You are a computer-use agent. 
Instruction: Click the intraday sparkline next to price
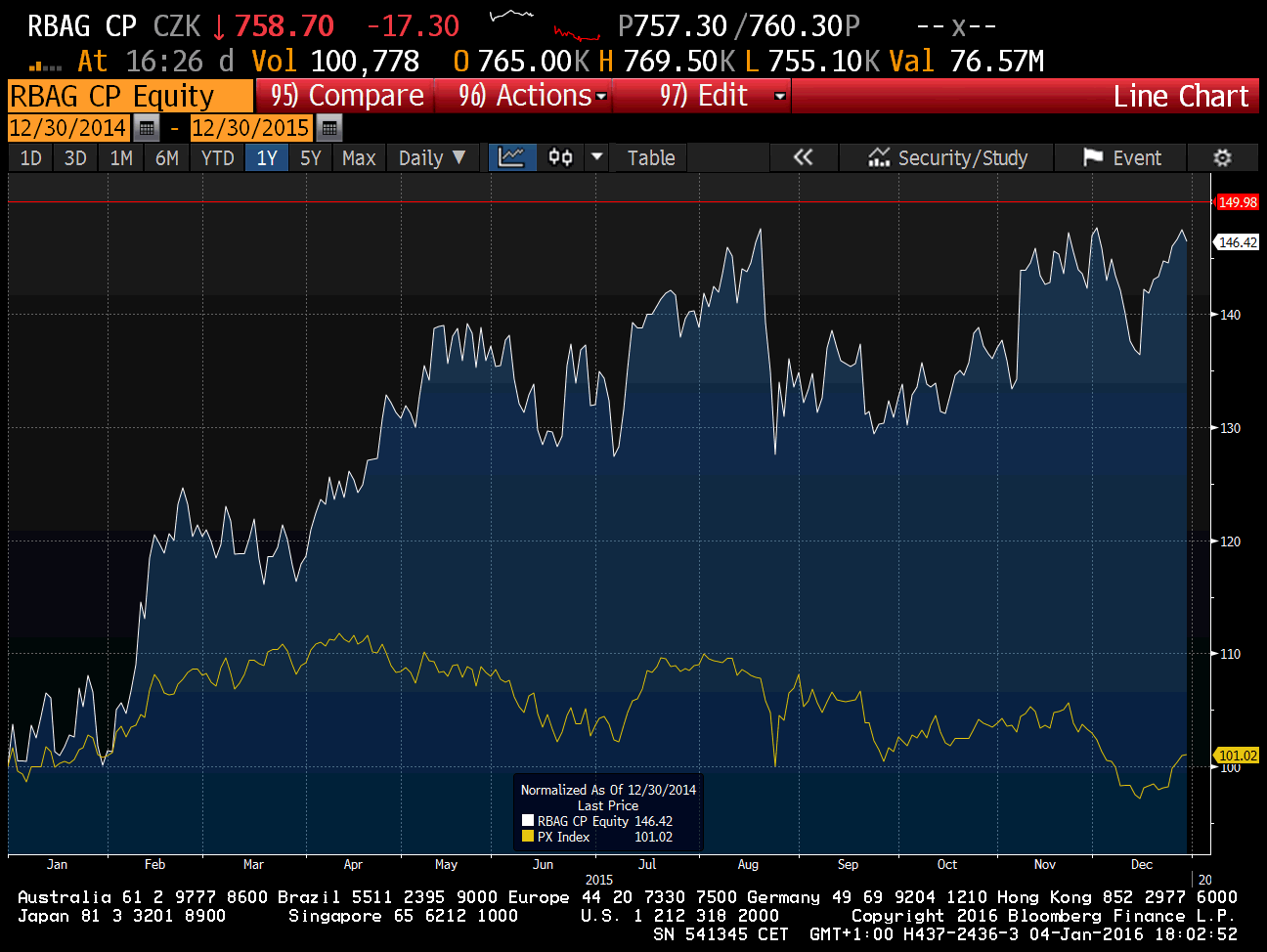(x=512, y=16)
